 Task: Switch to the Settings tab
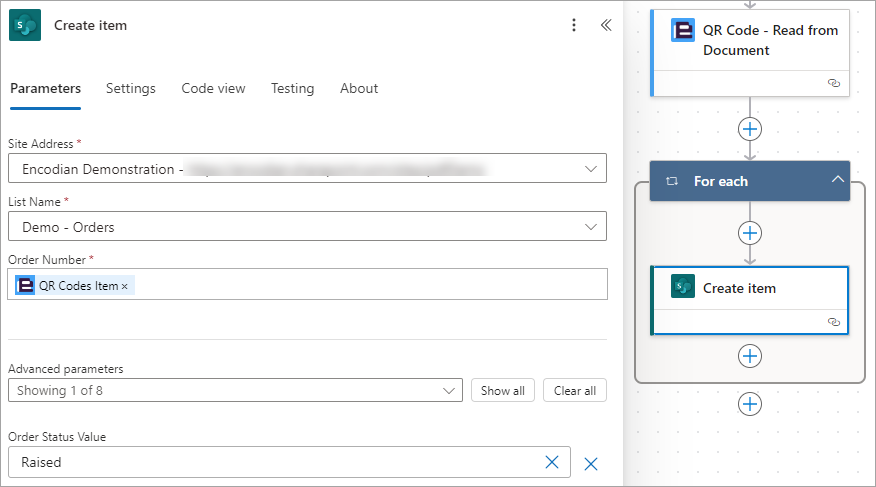click(131, 88)
